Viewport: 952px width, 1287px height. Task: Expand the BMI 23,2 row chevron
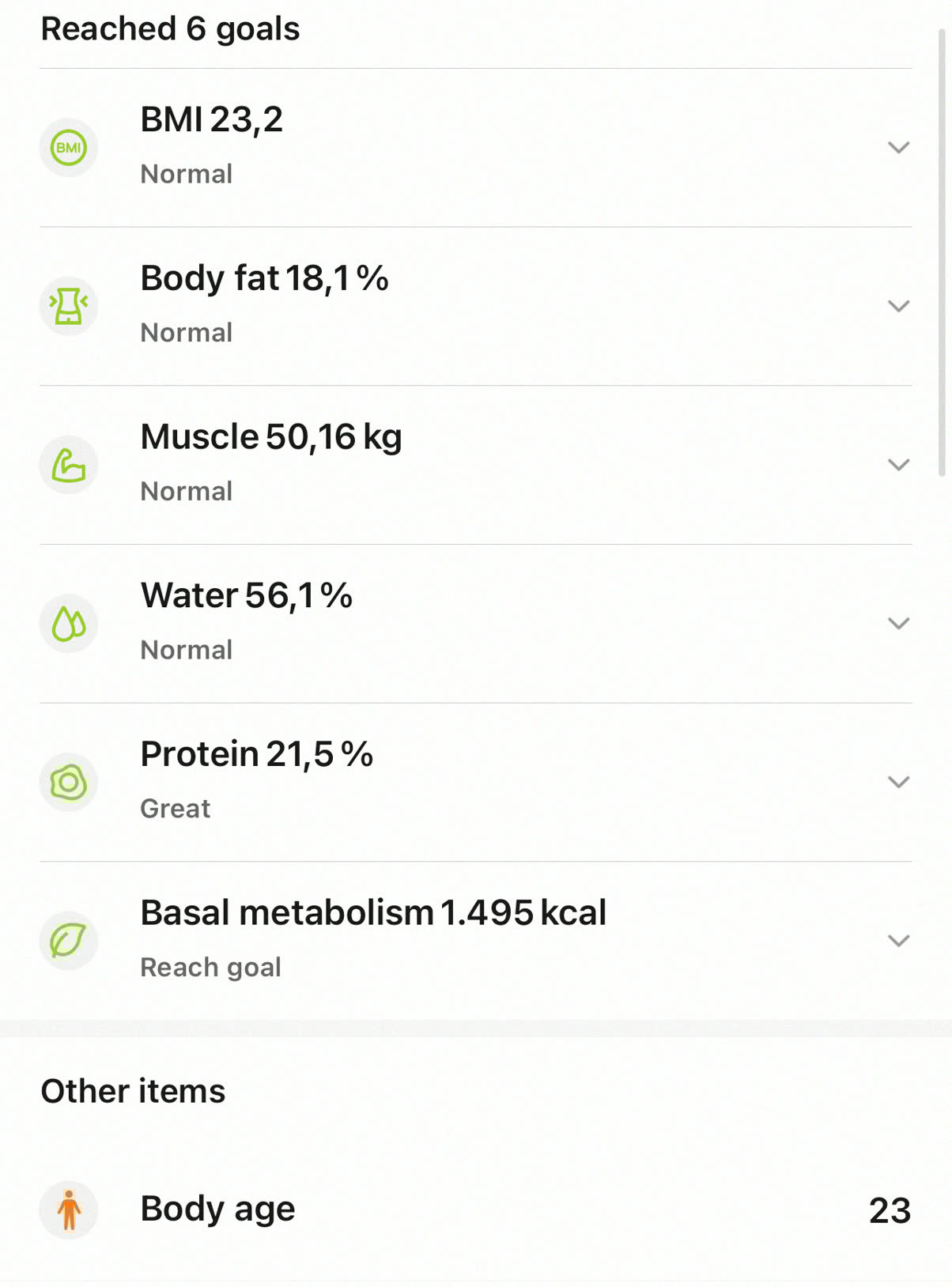pos(898,148)
